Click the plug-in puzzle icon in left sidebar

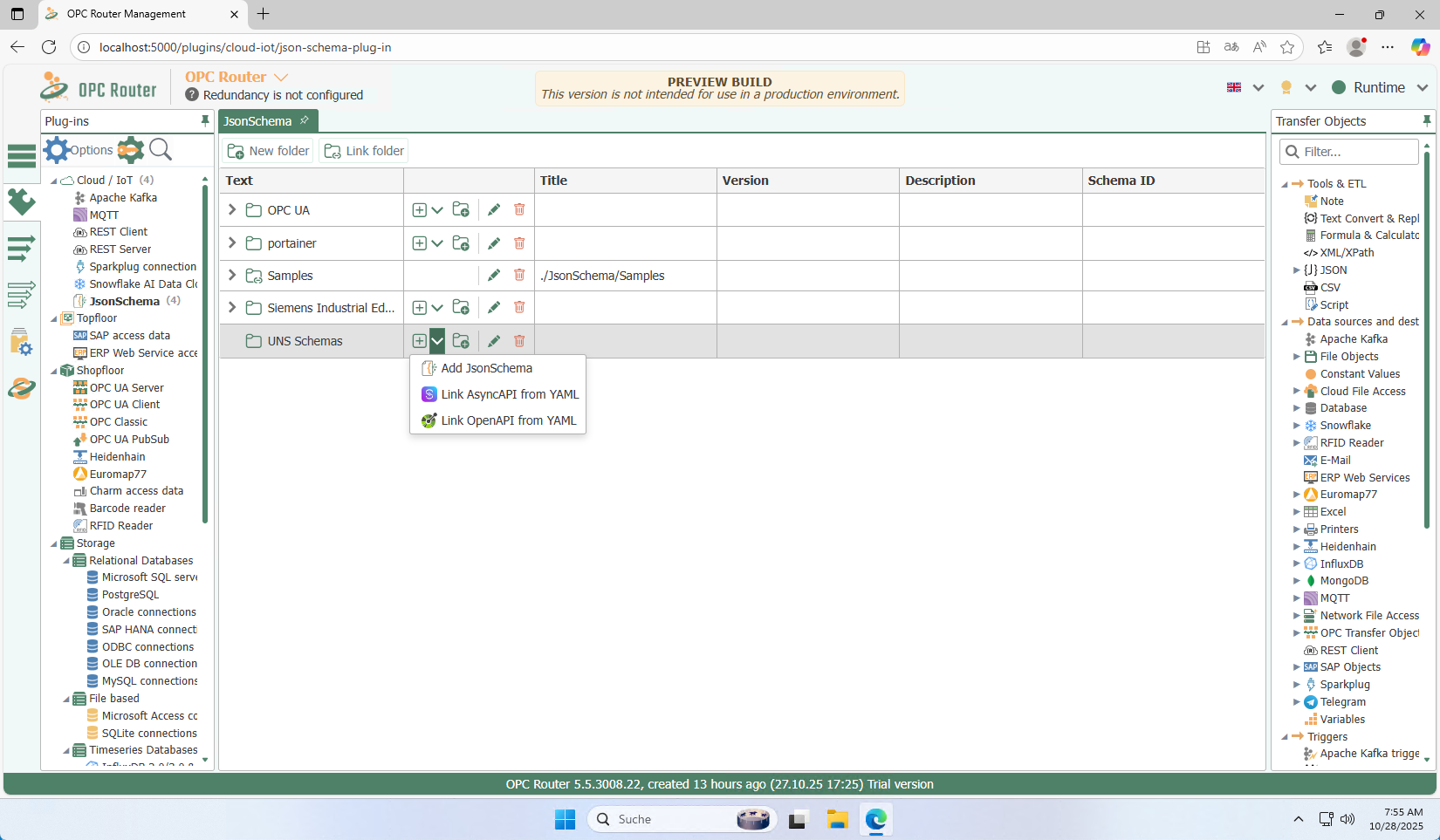pyautogui.click(x=22, y=202)
